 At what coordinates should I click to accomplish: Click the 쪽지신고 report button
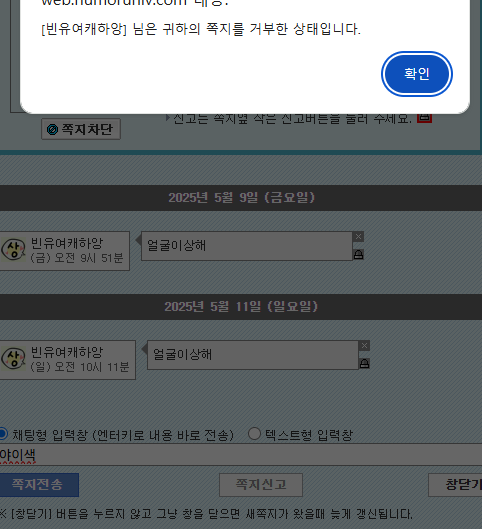tap(261, 485)
